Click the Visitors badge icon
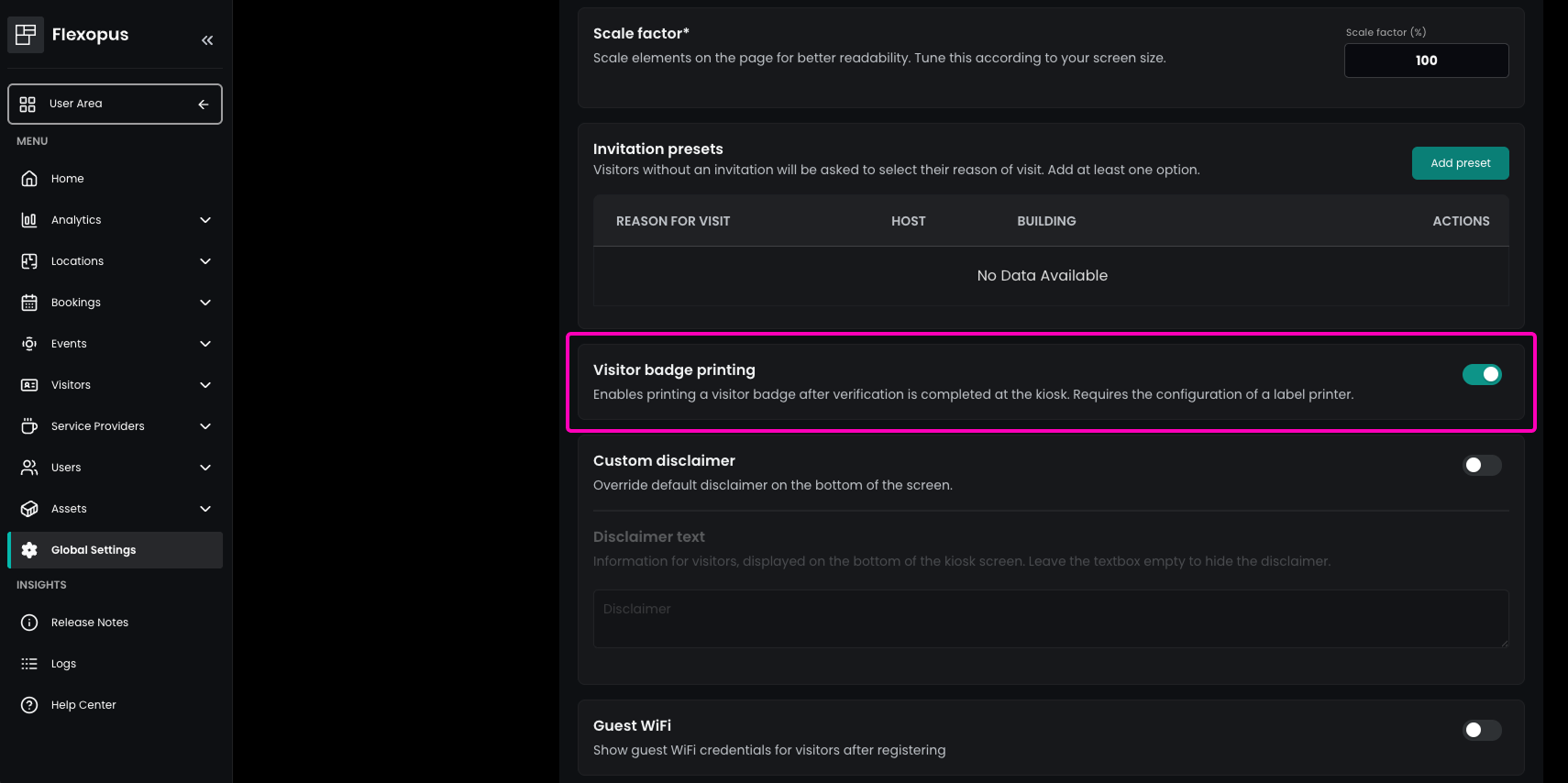 [29, 385]
